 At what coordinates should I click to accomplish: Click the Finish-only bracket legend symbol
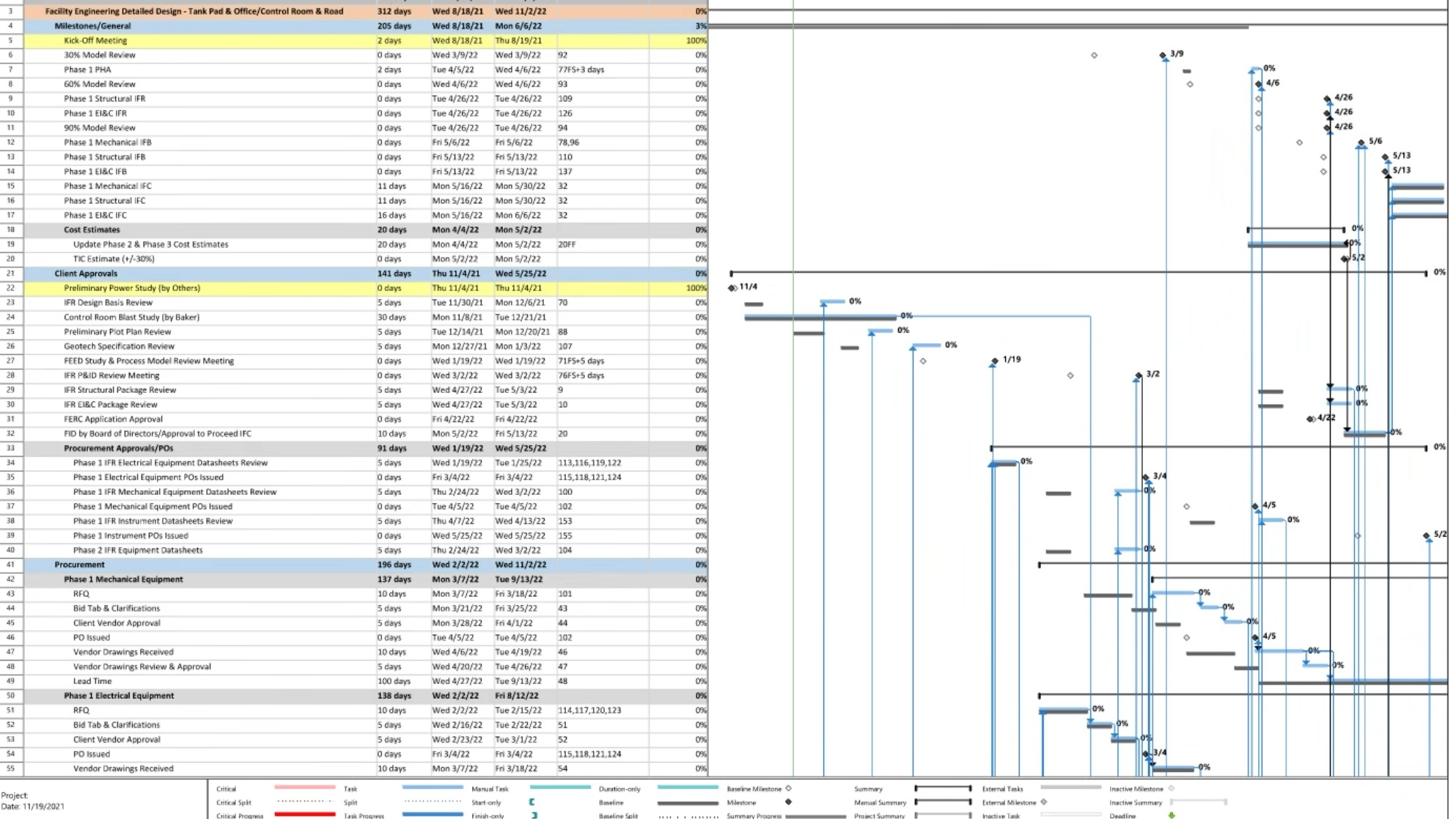tap(534, 815)
